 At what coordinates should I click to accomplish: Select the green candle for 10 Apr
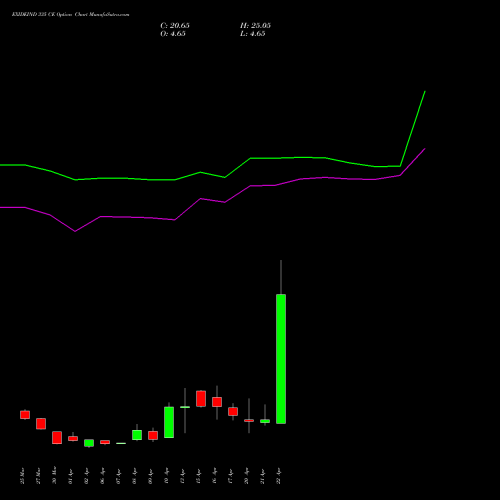tap(169, 422)
